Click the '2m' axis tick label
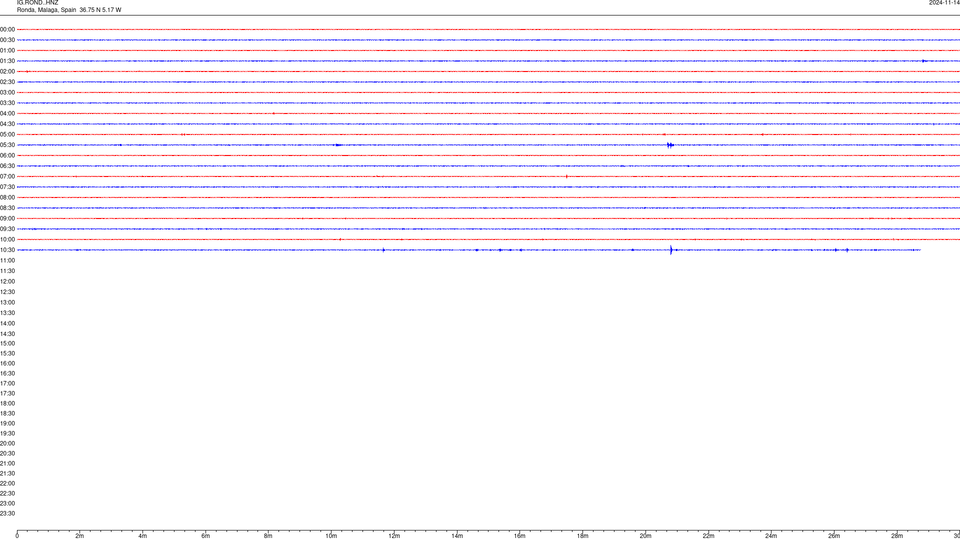960x540 pixels. pyautogui.click(x=80, y=536)
